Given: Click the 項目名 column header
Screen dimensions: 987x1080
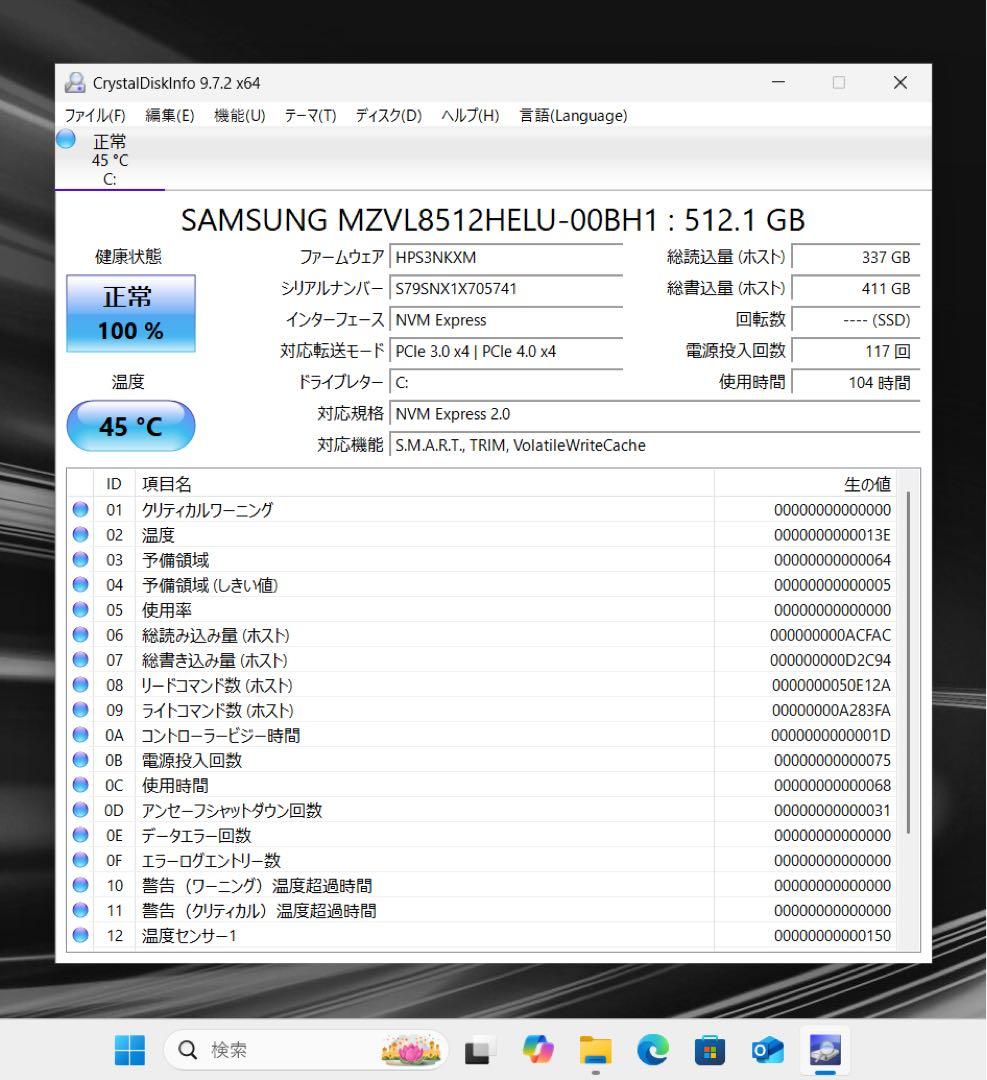Looking at the screenshot, I should point(424,484).
